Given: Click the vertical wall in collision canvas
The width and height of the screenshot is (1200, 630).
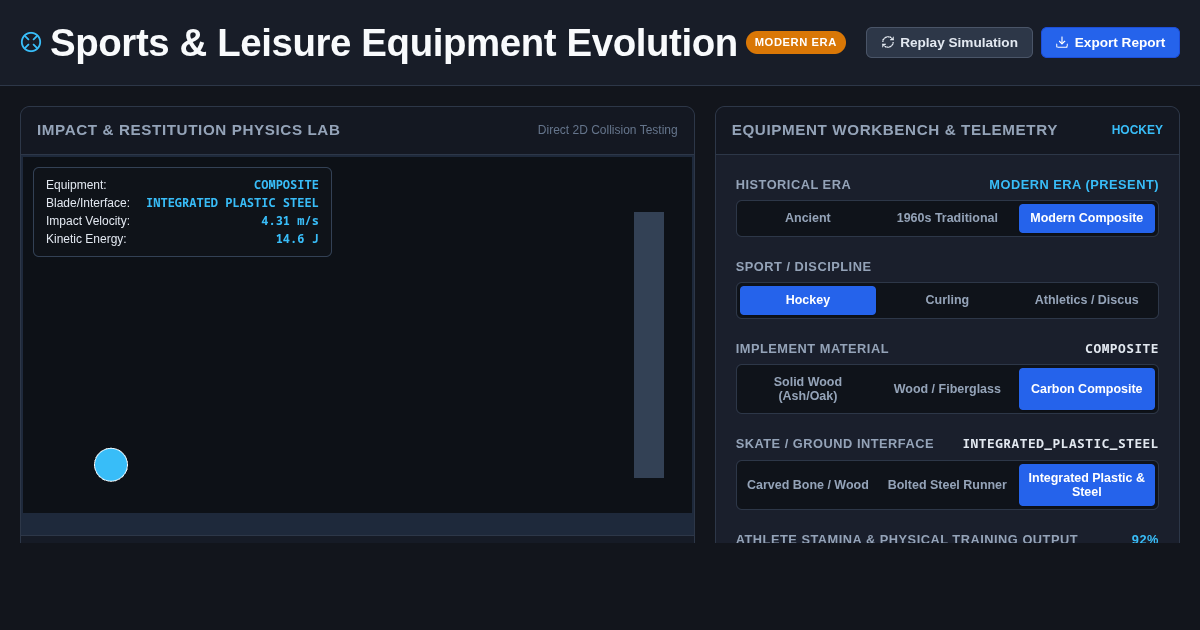Looking at the screenshot, I should pos(649,345).
